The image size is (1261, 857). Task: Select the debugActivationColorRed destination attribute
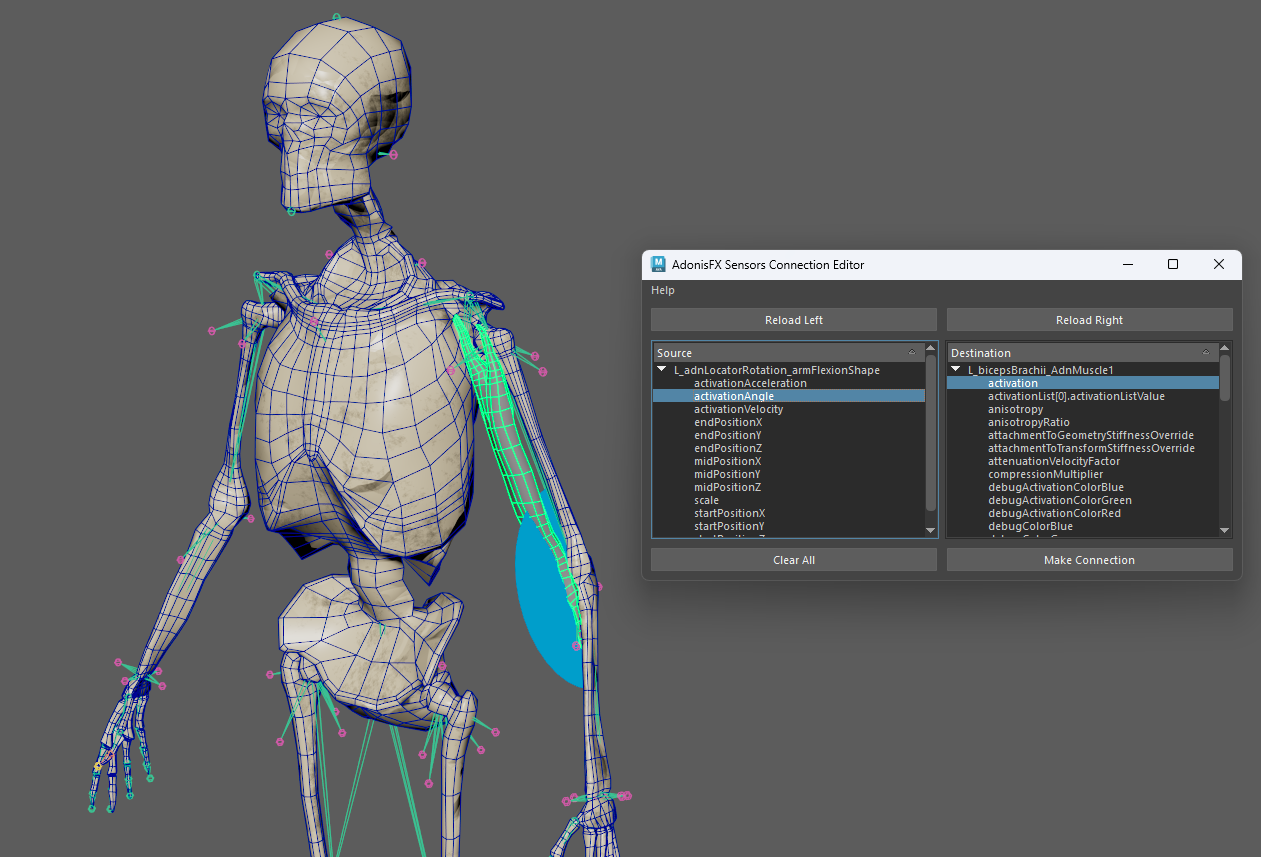pyautogui.click(x=1059, y=512)
